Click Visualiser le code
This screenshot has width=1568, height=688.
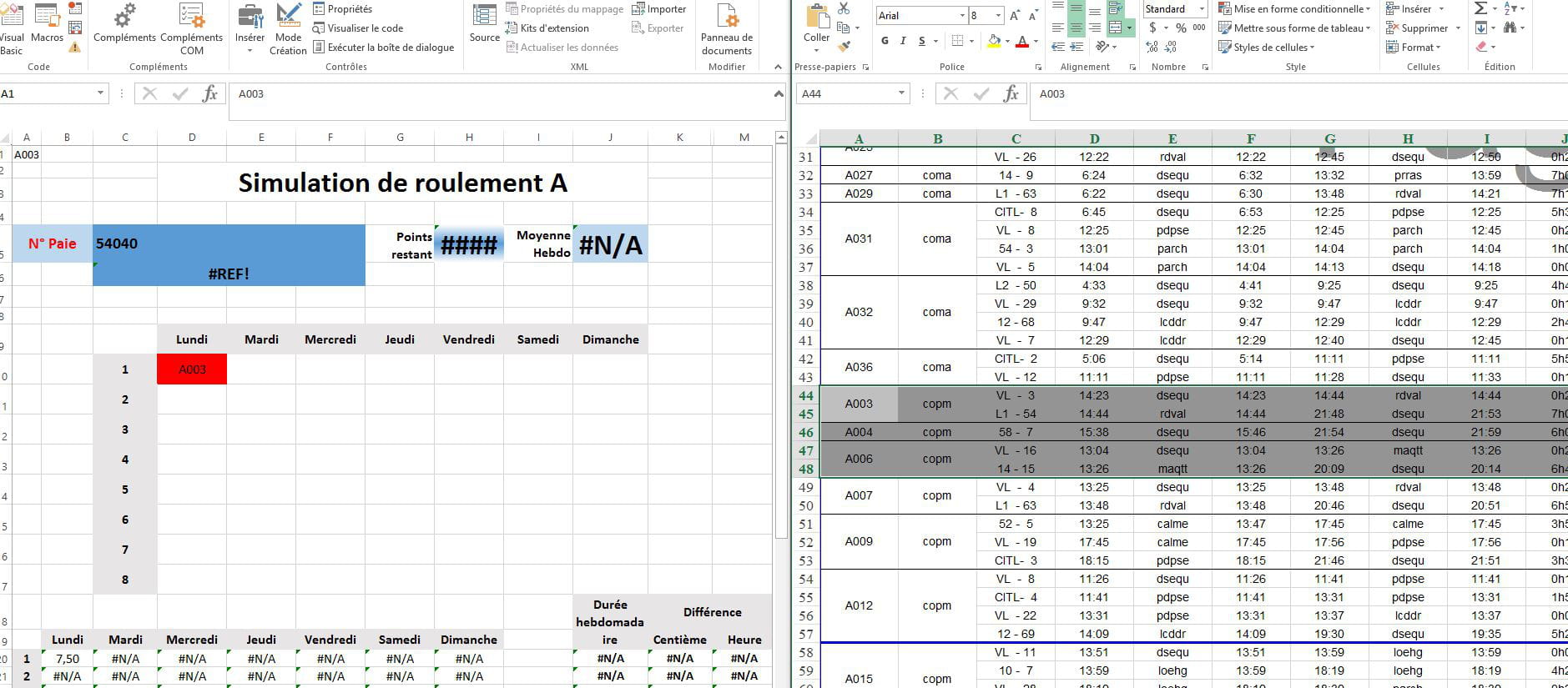[x=357, y=28]
